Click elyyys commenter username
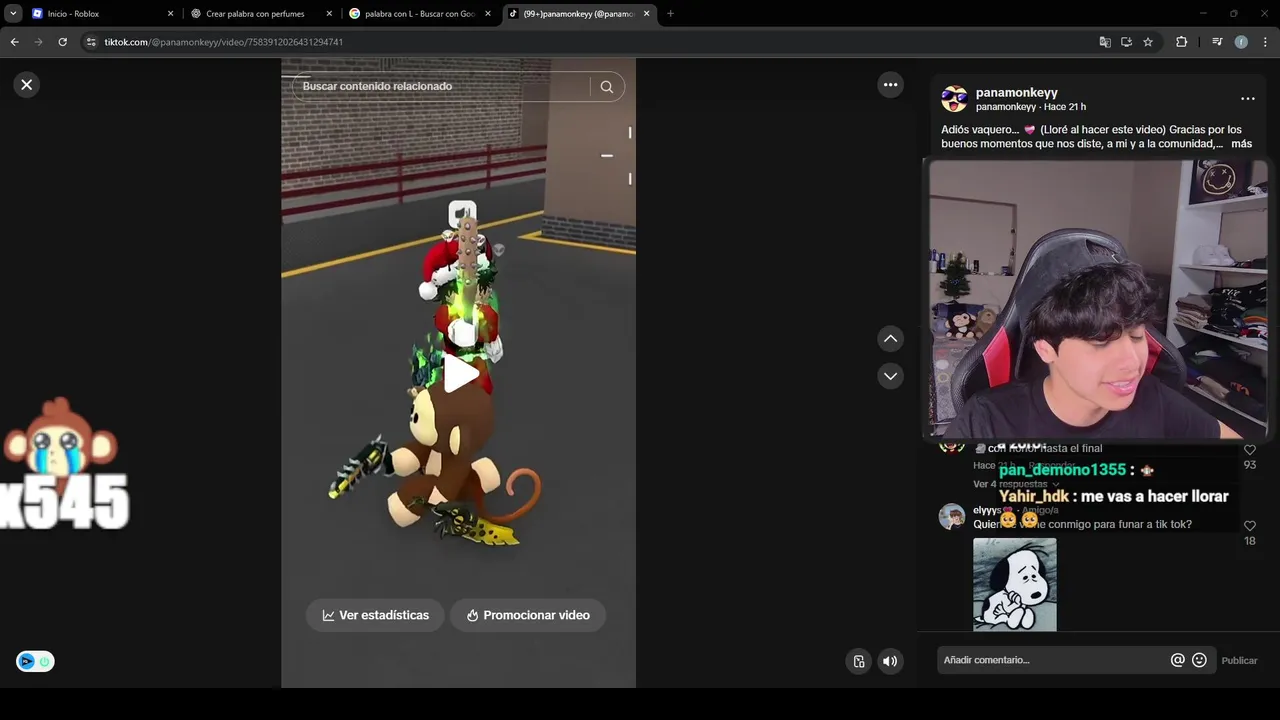This screenshot has height=720, width=1280. pos(987,510)
